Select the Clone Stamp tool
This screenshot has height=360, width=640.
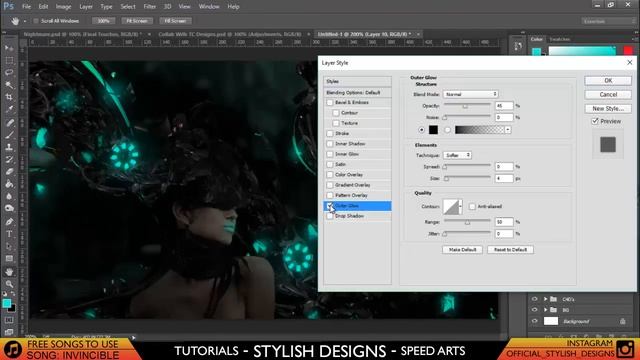[x=9, y=147]
